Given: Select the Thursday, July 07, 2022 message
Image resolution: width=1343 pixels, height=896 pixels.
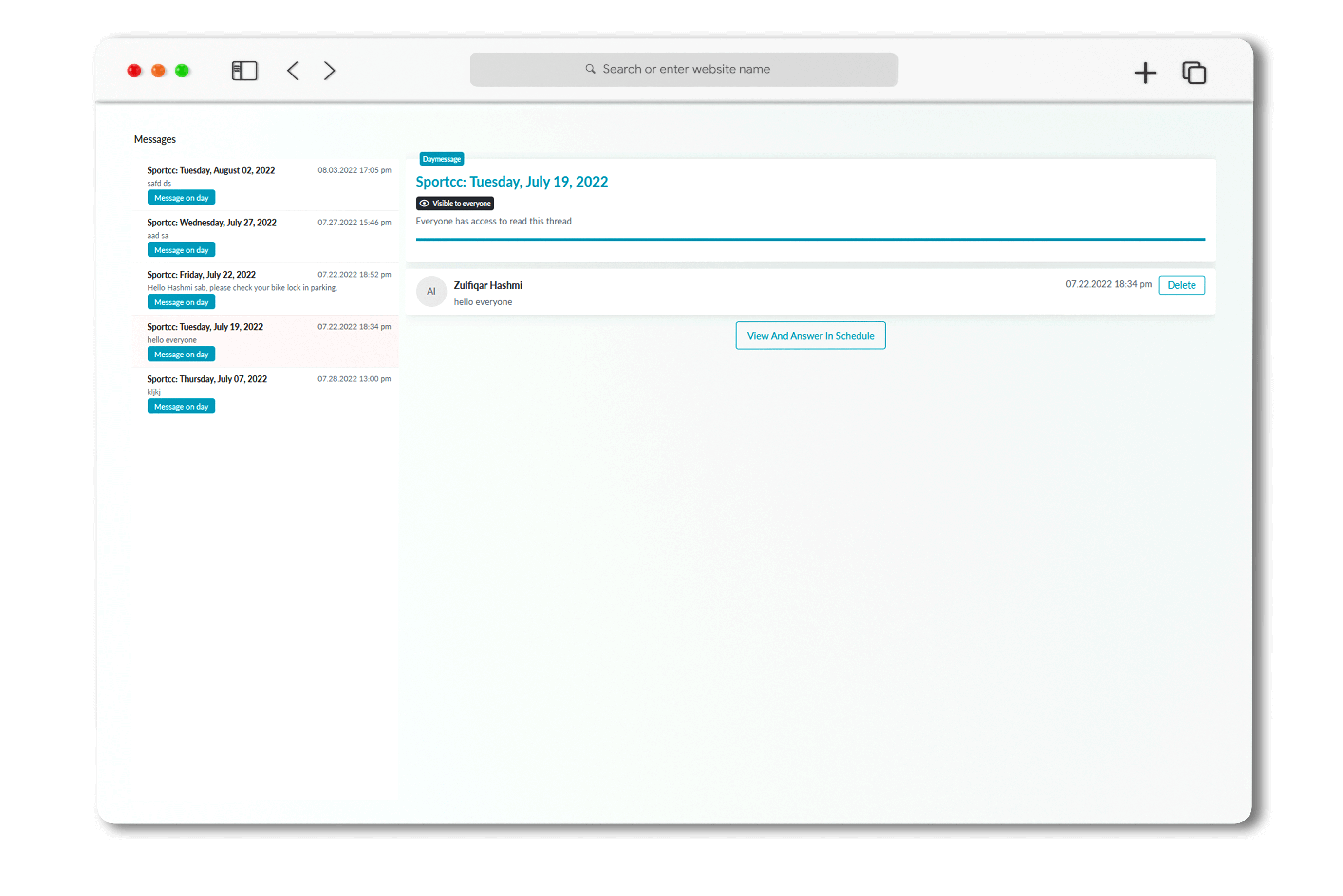Looking at the screenshot, I should pos(207,379).
